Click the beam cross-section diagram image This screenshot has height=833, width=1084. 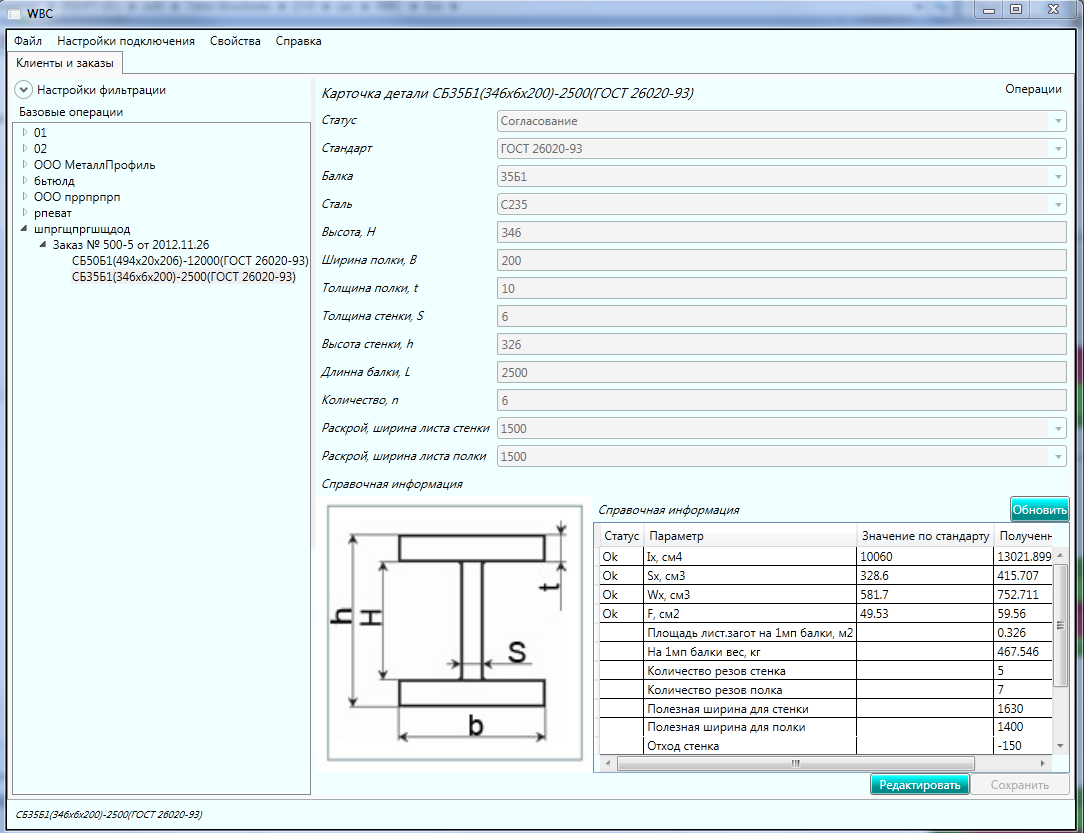coord(455,633)
